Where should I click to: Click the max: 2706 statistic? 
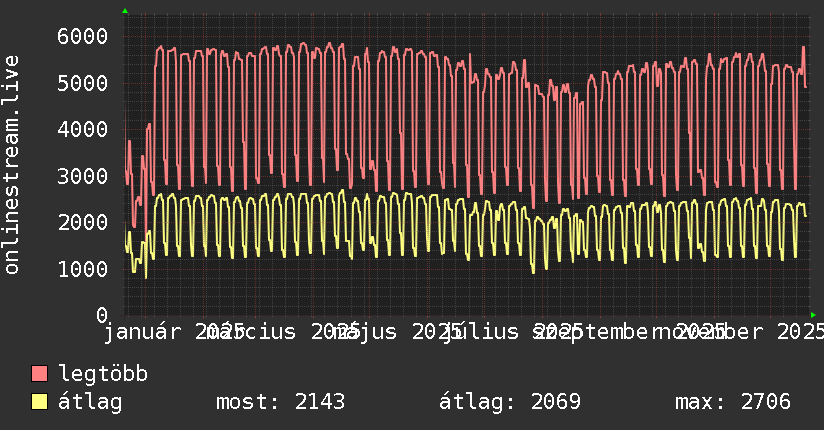point(733,402)
